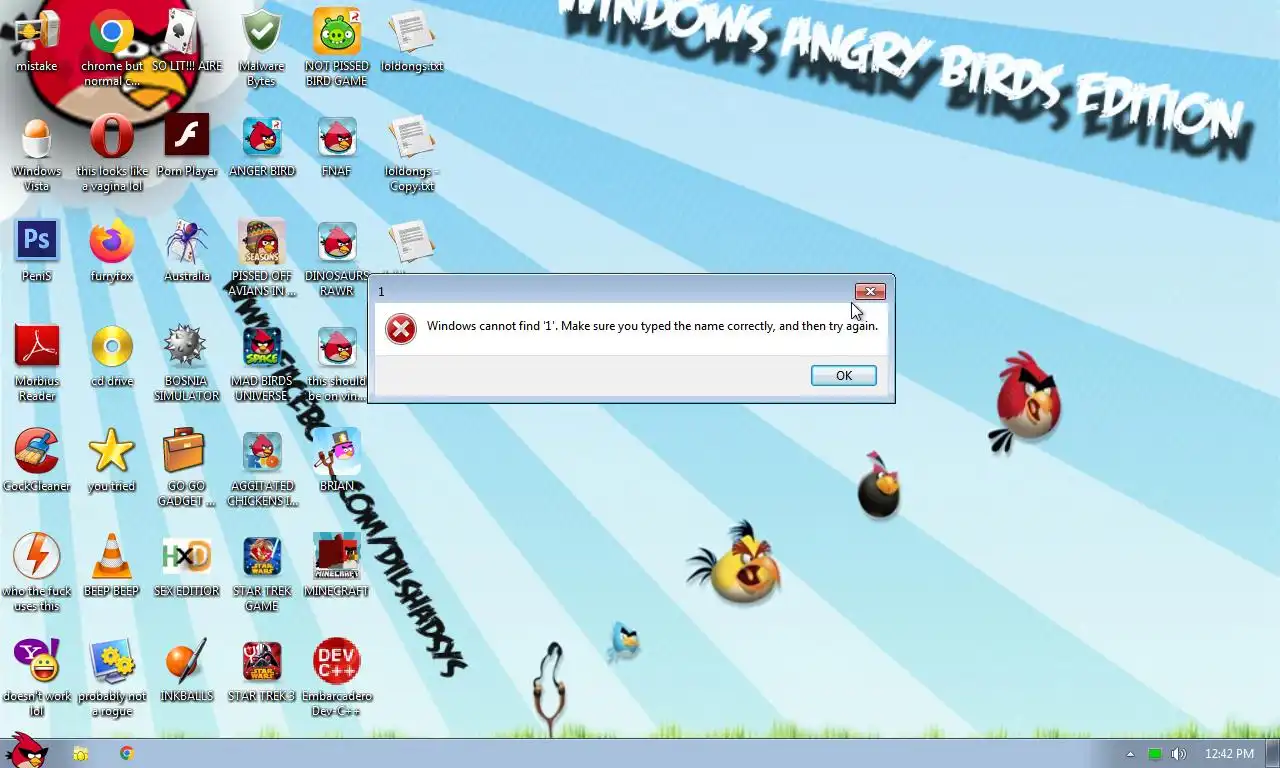Select the "you tried" star icon

tap(112, 461)
